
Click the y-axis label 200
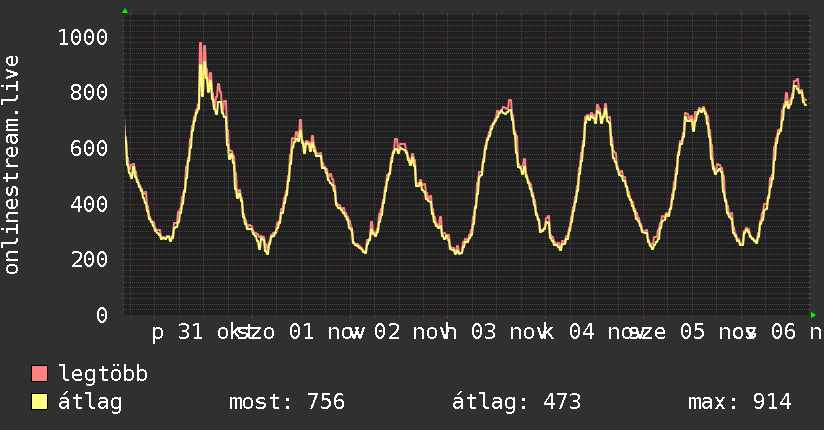coord(89,259)
